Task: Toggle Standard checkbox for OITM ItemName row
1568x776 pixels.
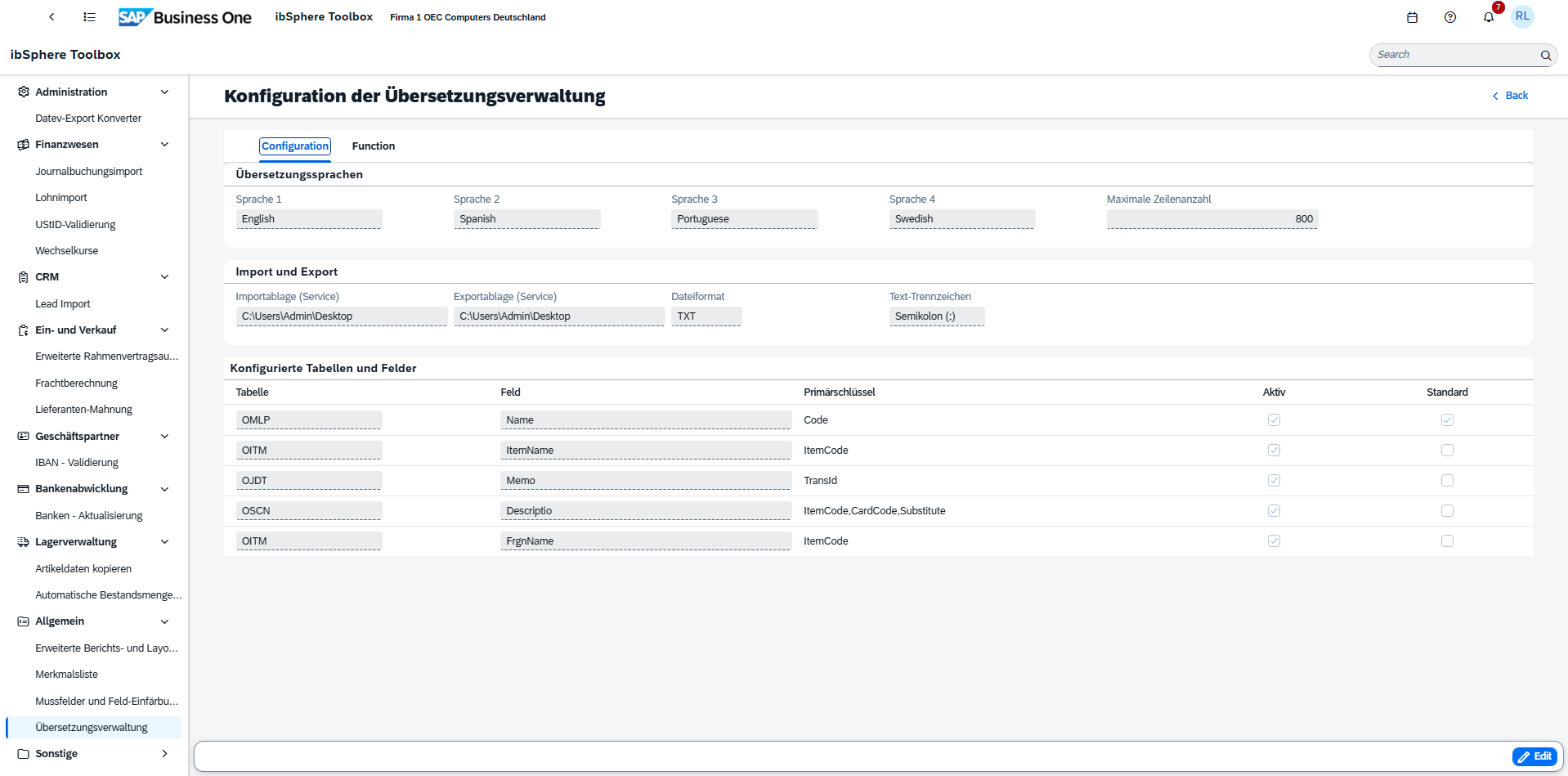Action: (x=1447, y=451)
